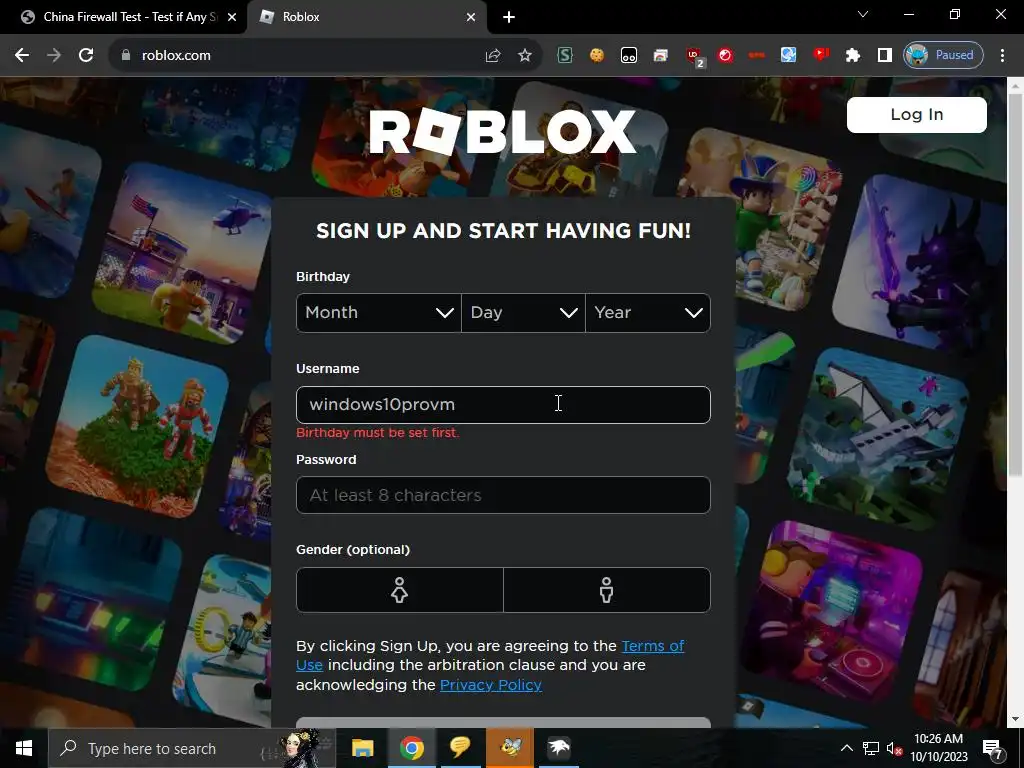This screenshot has width=1024, height=768.
Task: View site info via lock icon
Action: [126, 56]
